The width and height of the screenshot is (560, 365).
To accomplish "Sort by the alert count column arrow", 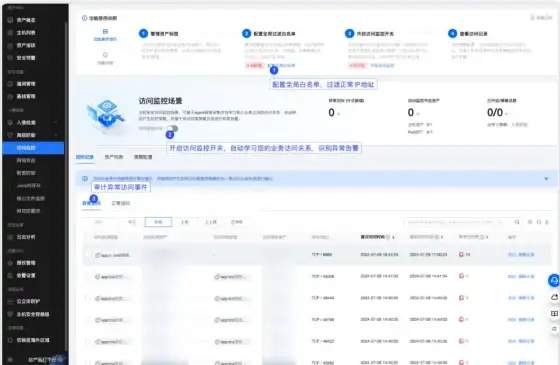I will tap(487, 237).
